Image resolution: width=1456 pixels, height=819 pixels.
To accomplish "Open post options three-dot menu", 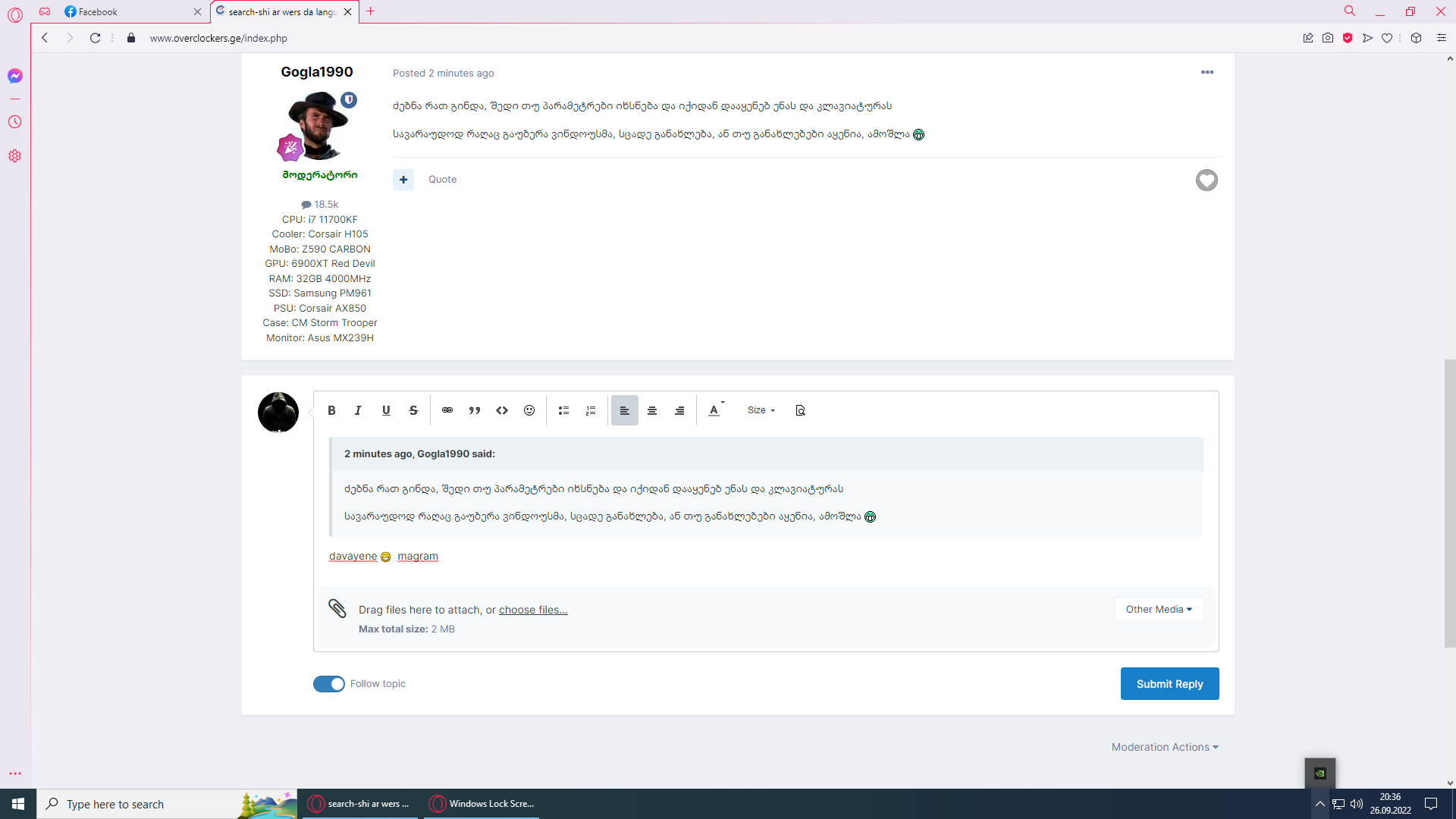I will click(1207, 73).
